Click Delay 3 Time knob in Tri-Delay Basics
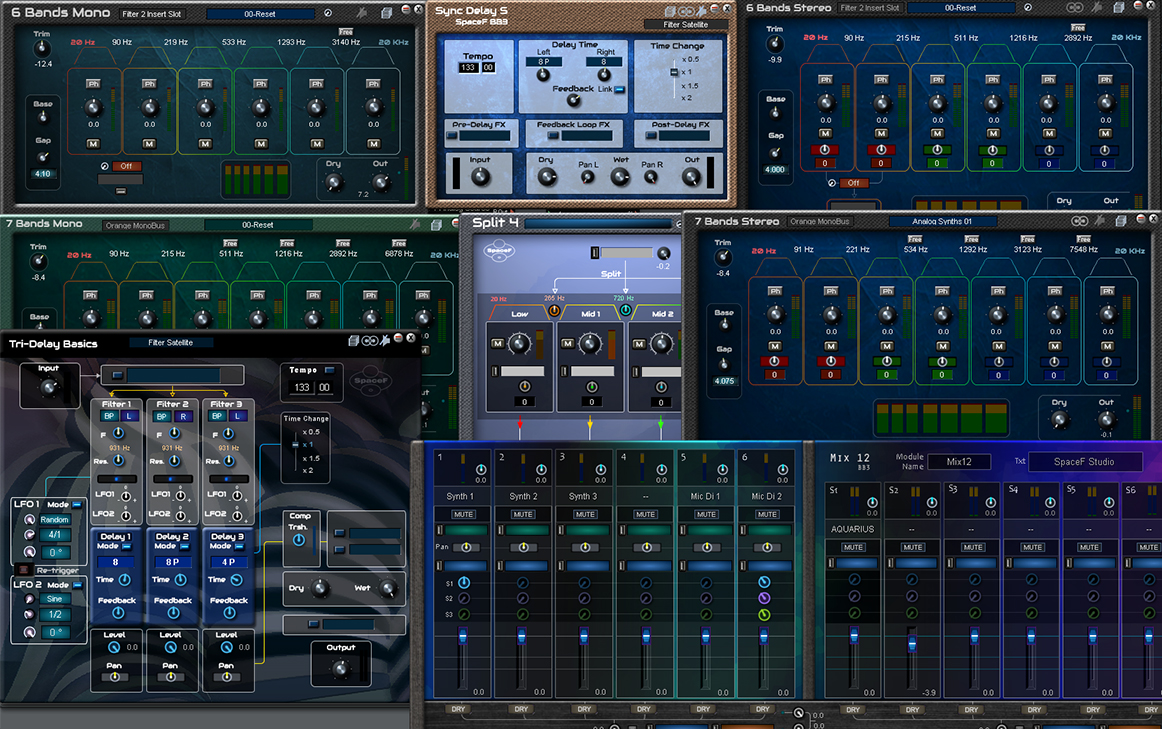This screenshot has width=1162, height=729. tap(236, 579)
